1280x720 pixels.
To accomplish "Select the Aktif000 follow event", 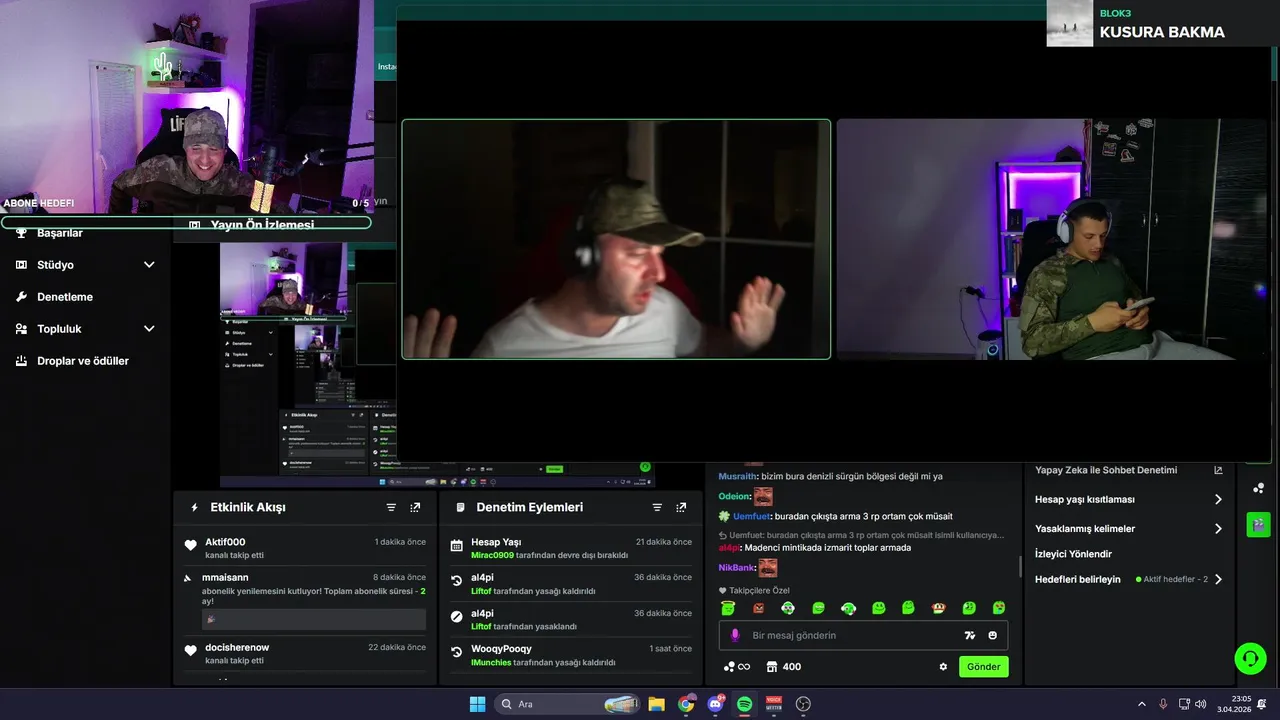I will (x=305, y=548).
